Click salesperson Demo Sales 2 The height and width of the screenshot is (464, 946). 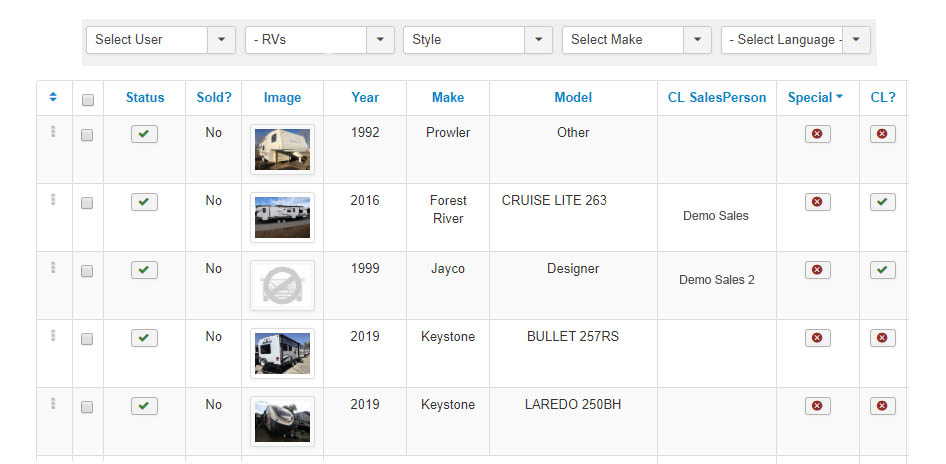[x=717, y=280]
